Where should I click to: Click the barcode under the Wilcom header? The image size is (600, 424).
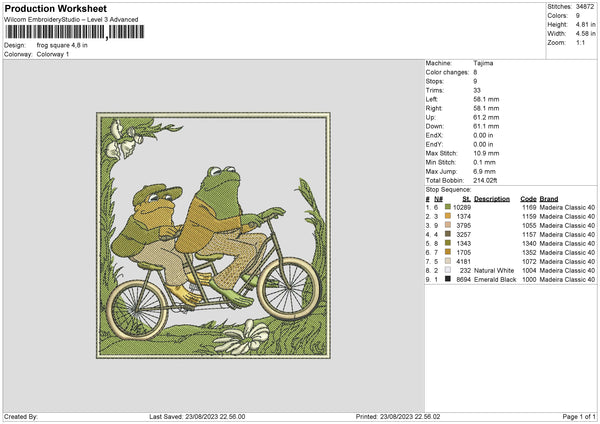click(x=75, y=32)
